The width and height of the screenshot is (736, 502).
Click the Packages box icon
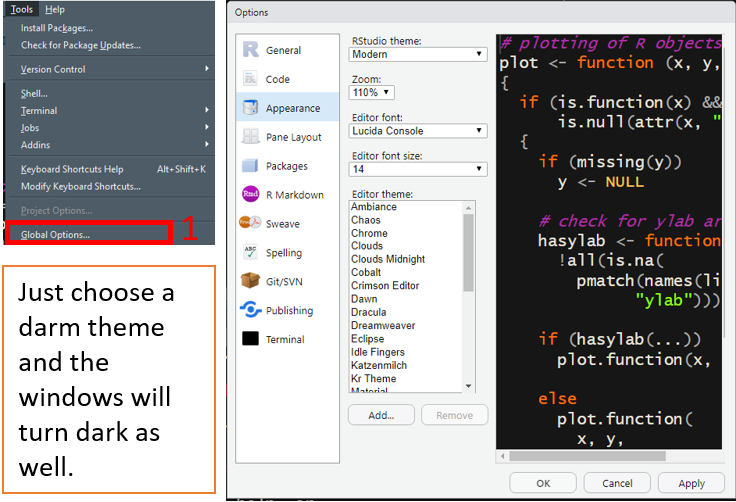coord(250,166)
